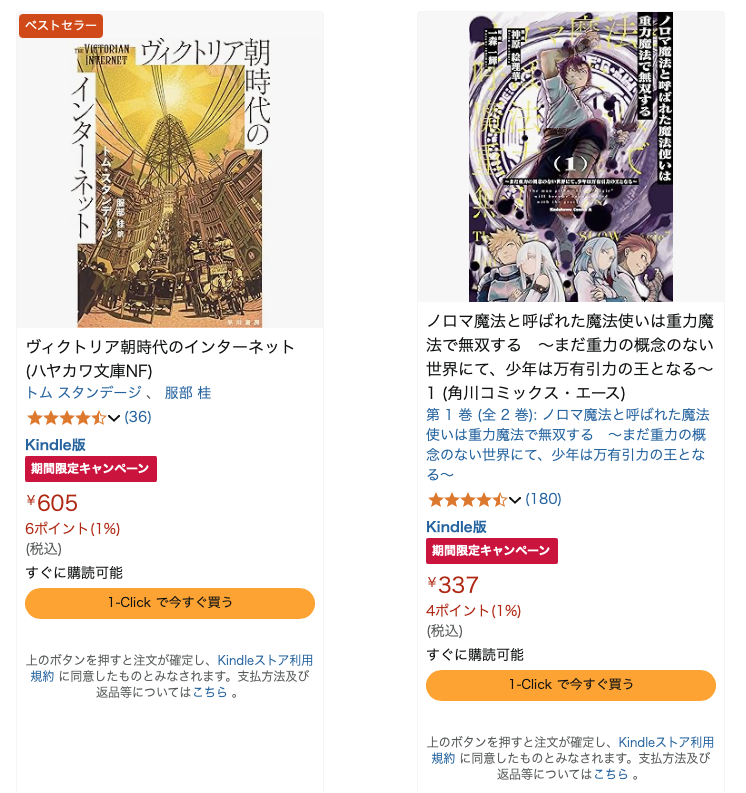Open ノロマ魔法と呼ばれた魔法使い title link

(x=570, y=357)
